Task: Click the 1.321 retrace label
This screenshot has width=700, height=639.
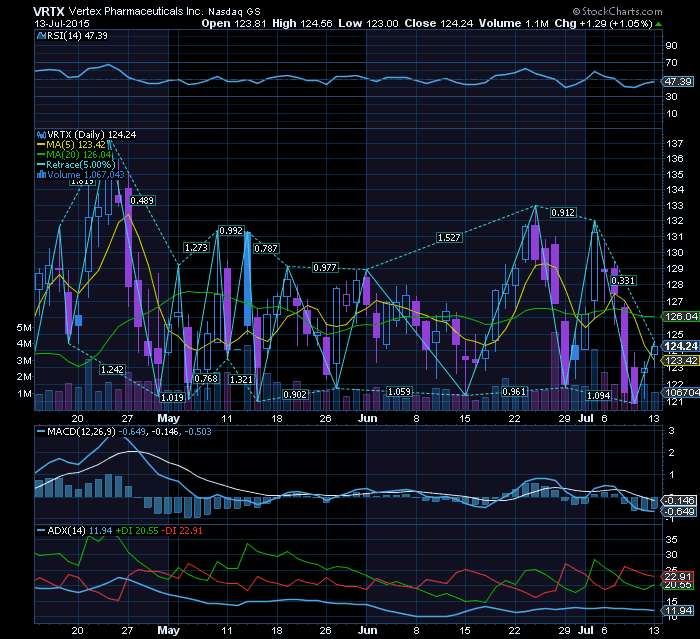Action: click(x=241, y=380)
